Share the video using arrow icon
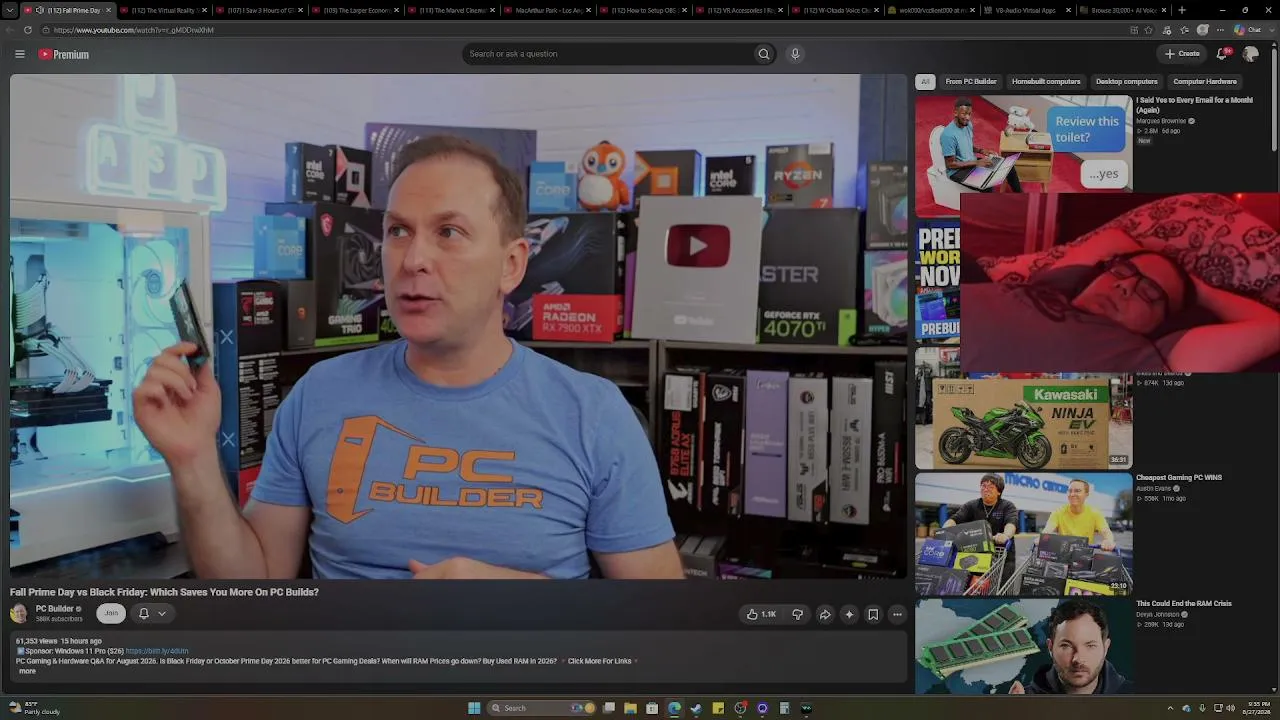The image size is (1280, 720). pos(825,614)
